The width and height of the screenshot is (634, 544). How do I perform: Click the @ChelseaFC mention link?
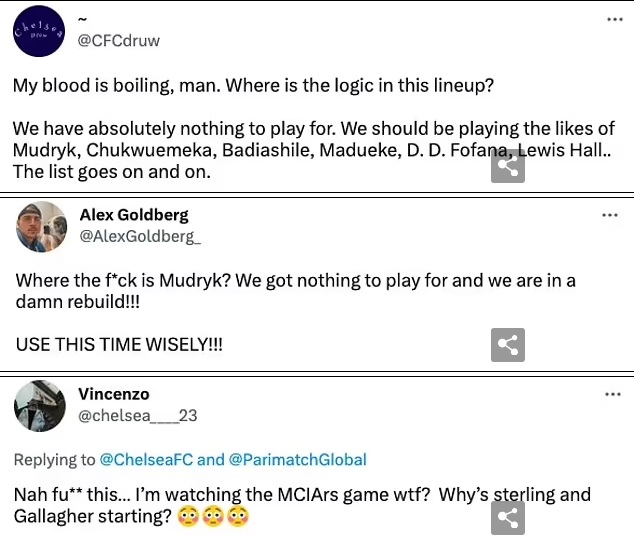146,460
